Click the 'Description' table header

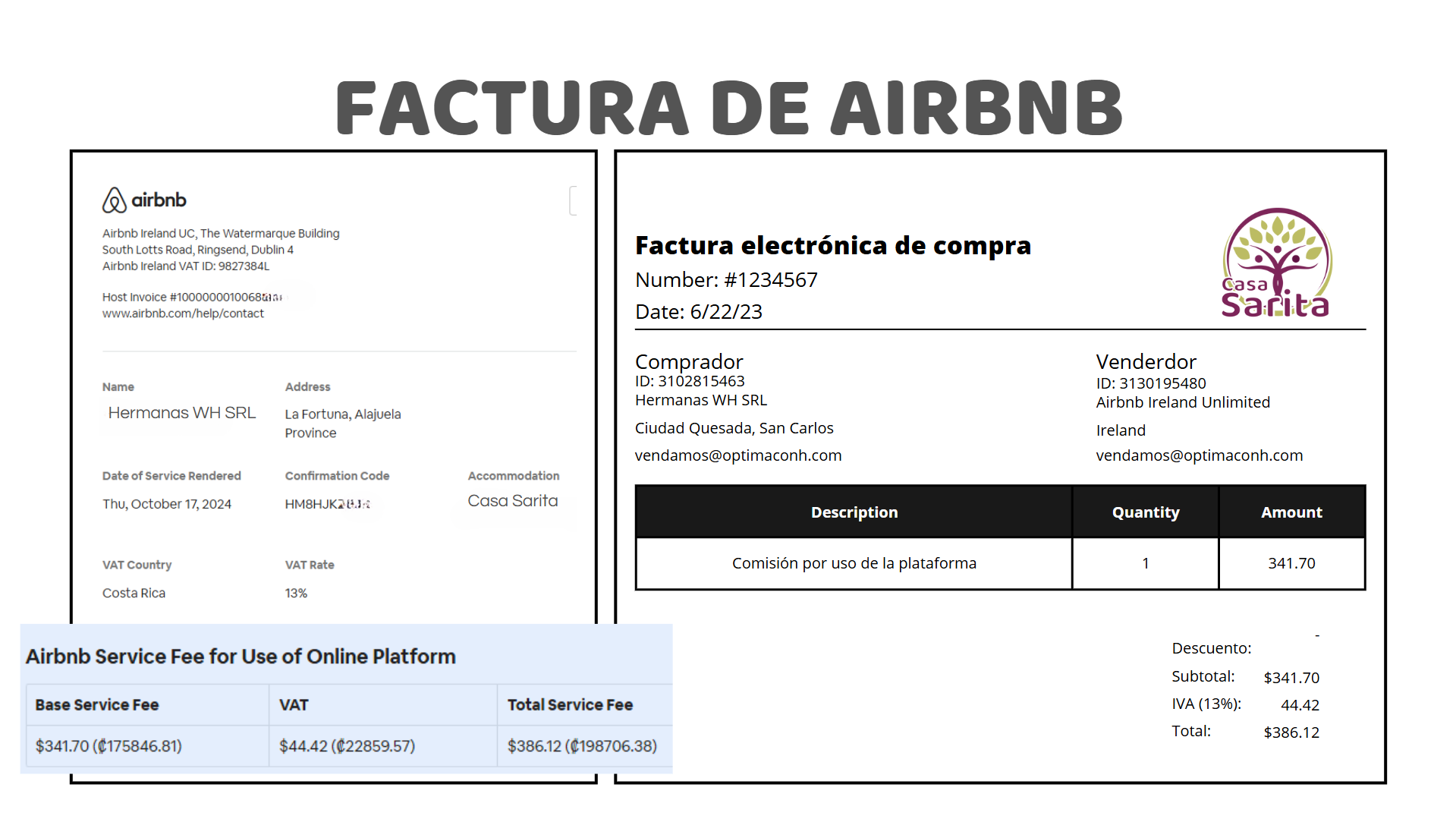coord(854,512)
